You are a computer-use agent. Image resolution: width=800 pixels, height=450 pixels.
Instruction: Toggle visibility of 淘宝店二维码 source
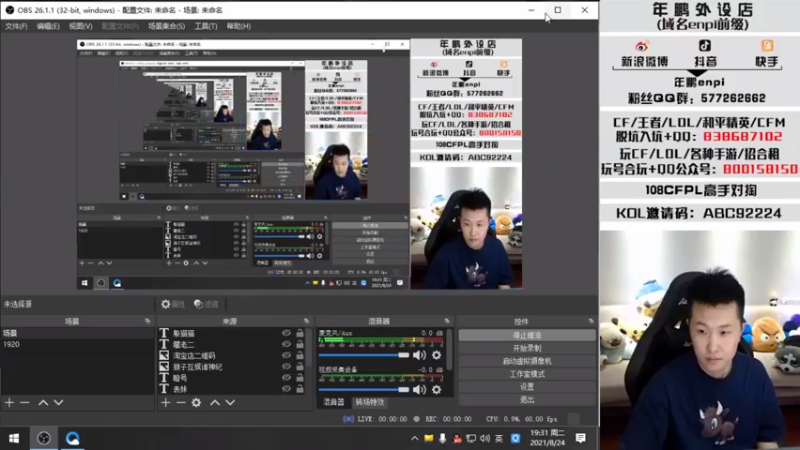(286, 355)
